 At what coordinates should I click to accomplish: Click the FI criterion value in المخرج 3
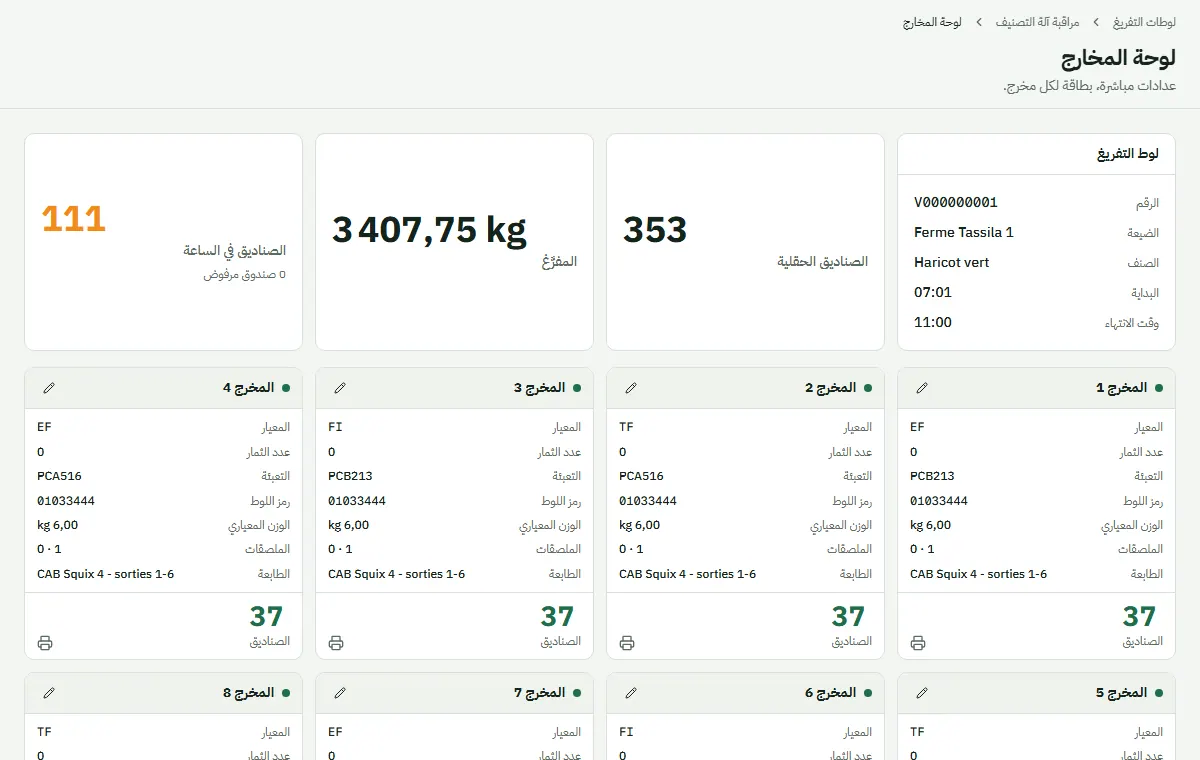pyautogui.click(x=335, y=427)
